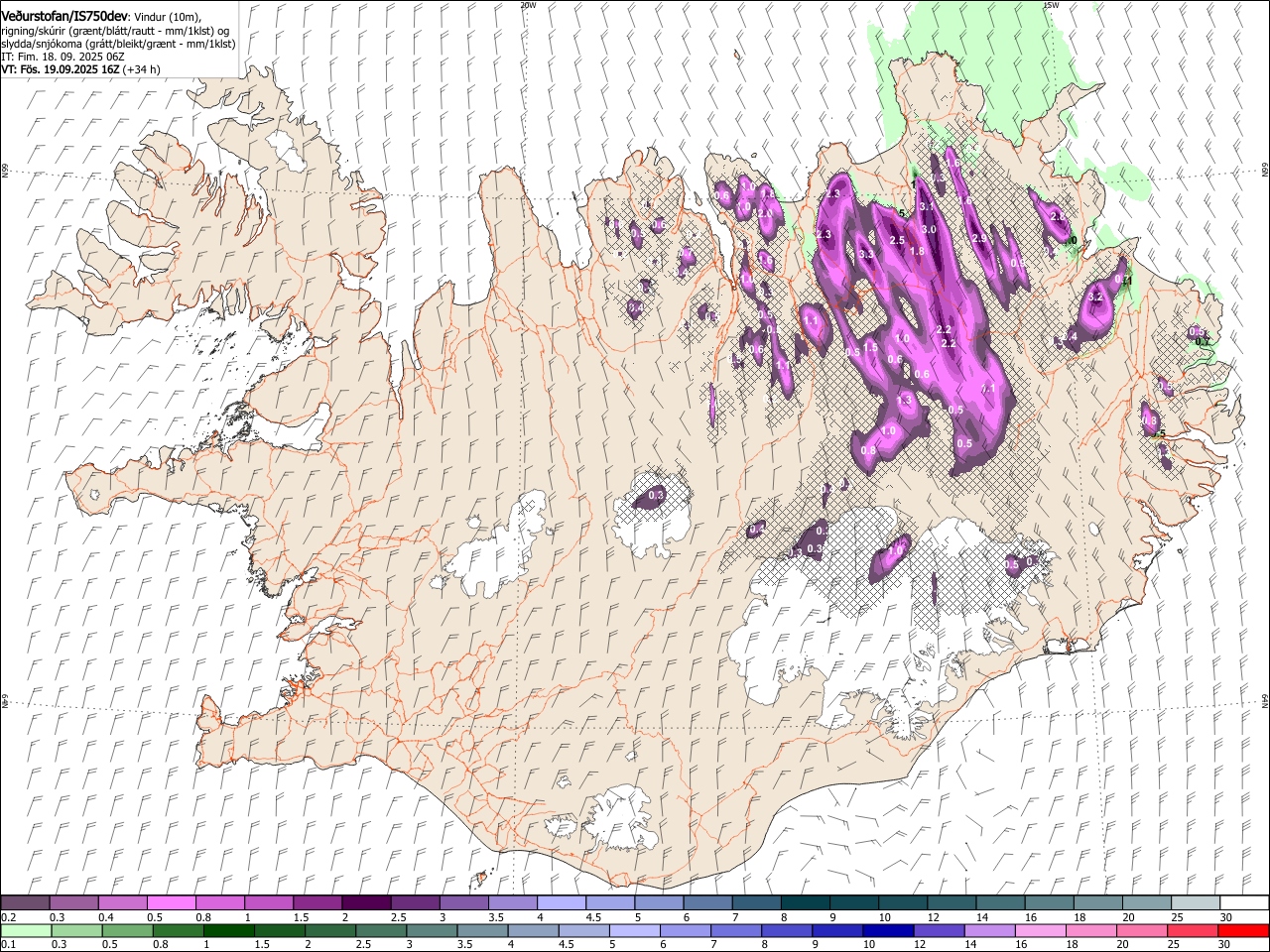Viewport: 1270px width, 952px height.
Task: Pick the 7–8 blue rain legend swatch
Action: 734,931
